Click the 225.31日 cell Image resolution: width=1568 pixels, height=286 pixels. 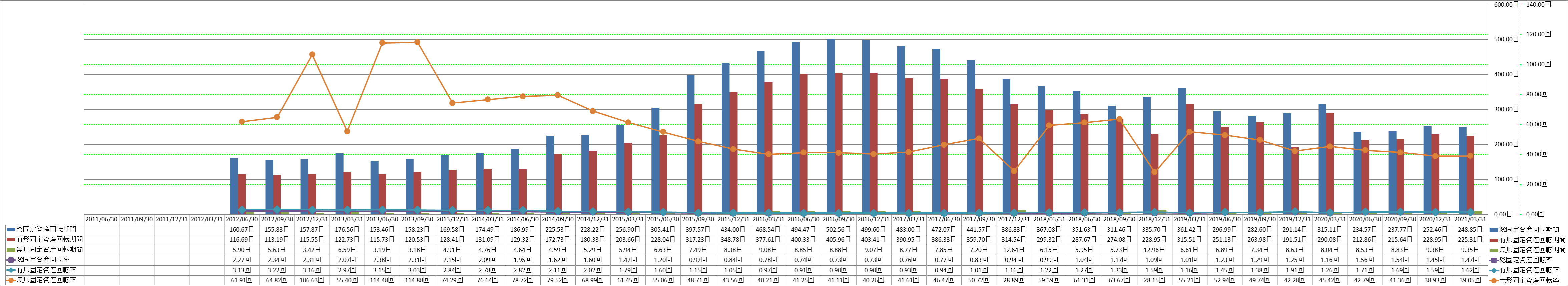(1471, 240)
